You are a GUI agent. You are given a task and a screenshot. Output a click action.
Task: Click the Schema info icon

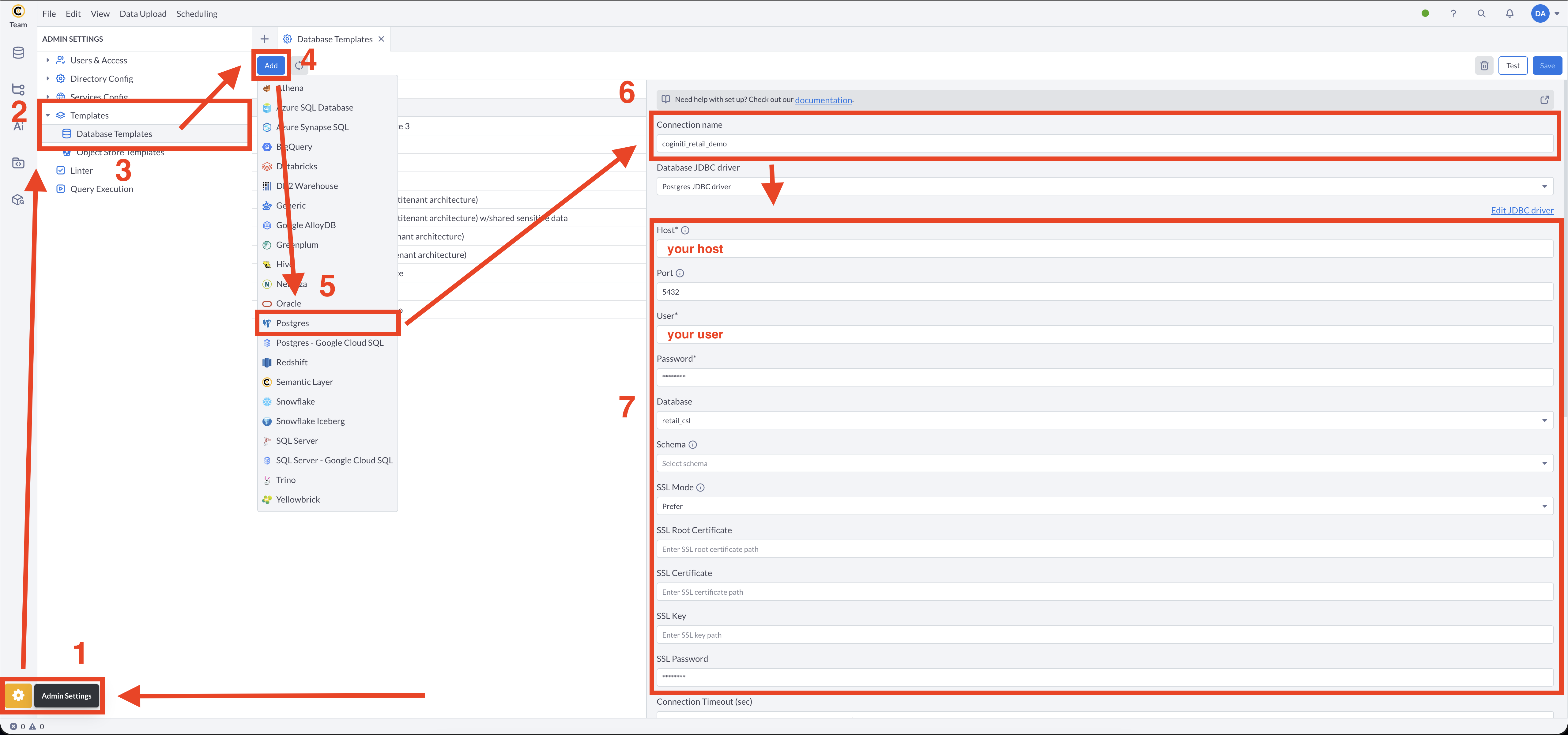pyautogui.click(x=693, y=445)
